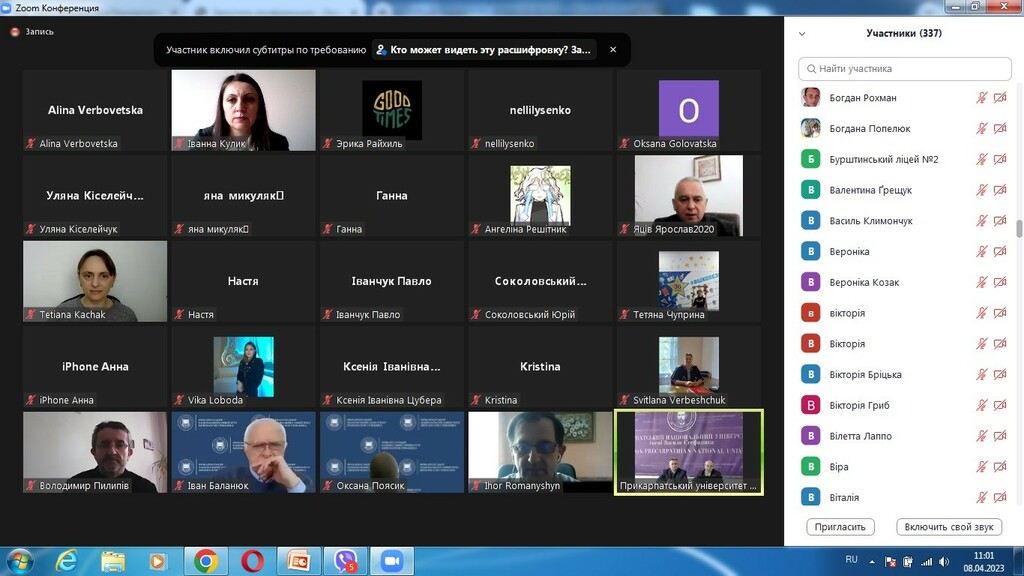Click the camera-off icon for Вікторія Гриб
The image size is (1024, 576).
tap(1000, 406)
